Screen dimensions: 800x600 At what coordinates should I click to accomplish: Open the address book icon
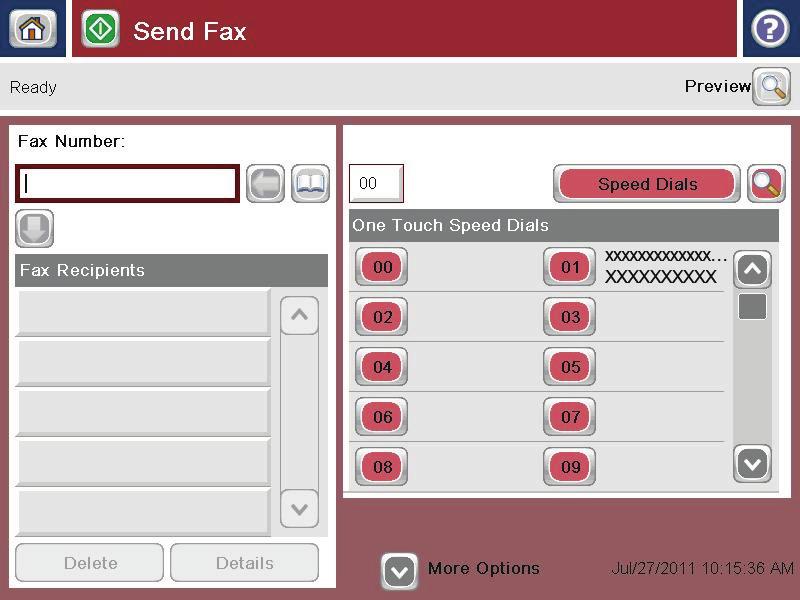pyautogui.click(x=310, y=184)
